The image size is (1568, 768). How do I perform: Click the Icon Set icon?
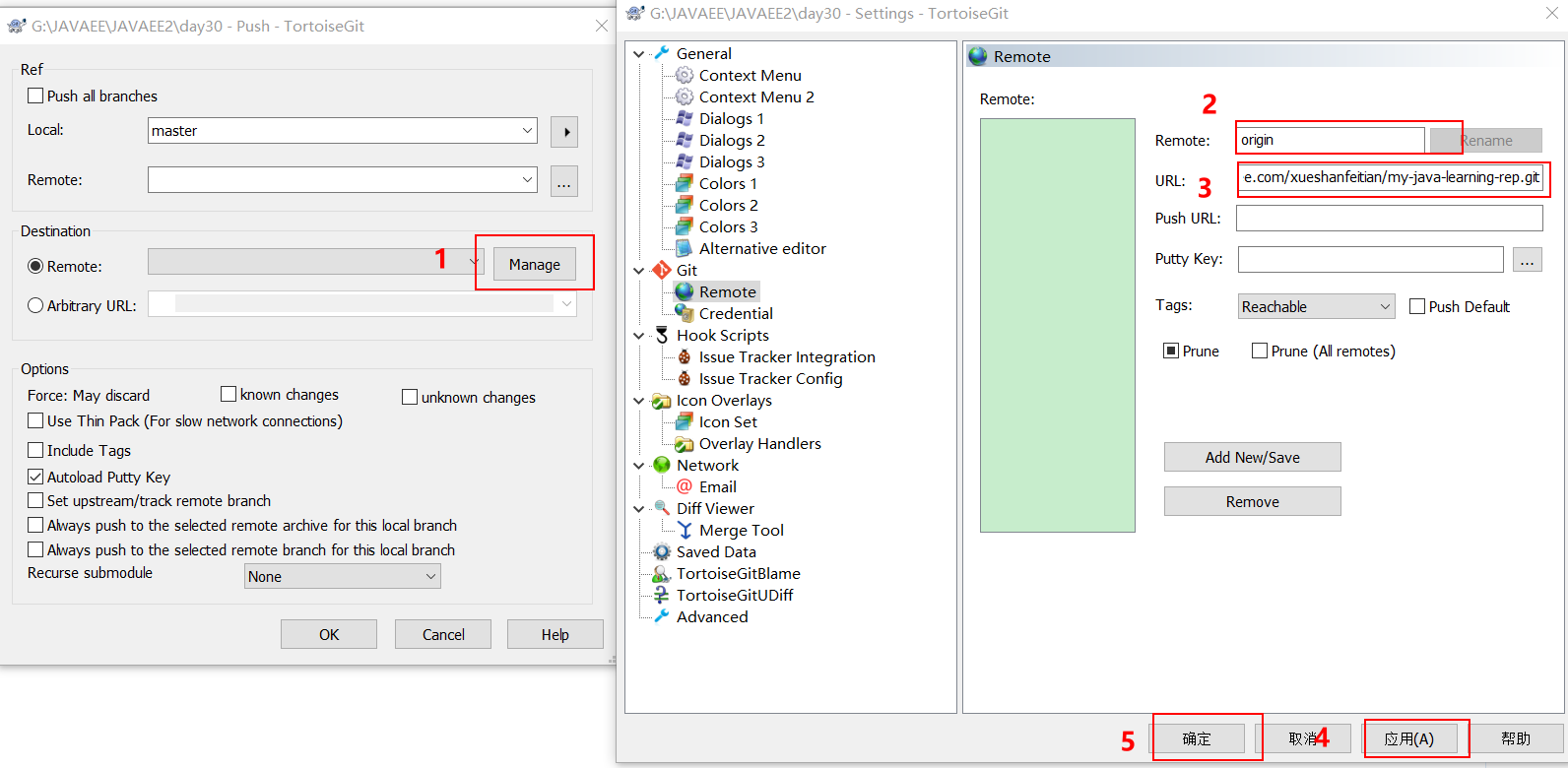[685, 421]
